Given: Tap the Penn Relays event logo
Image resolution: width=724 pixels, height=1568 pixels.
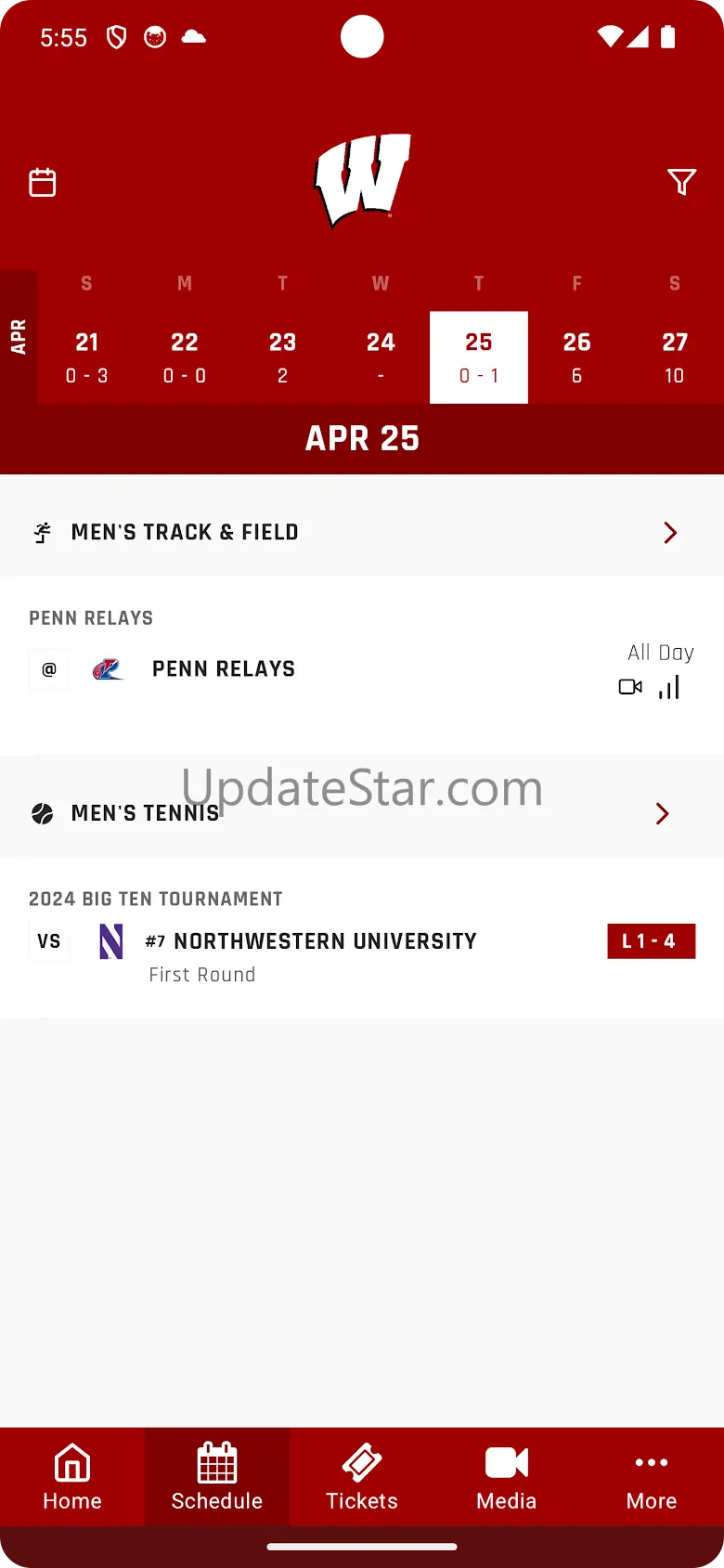Looking at the screenshot, I should click(108, 668).
